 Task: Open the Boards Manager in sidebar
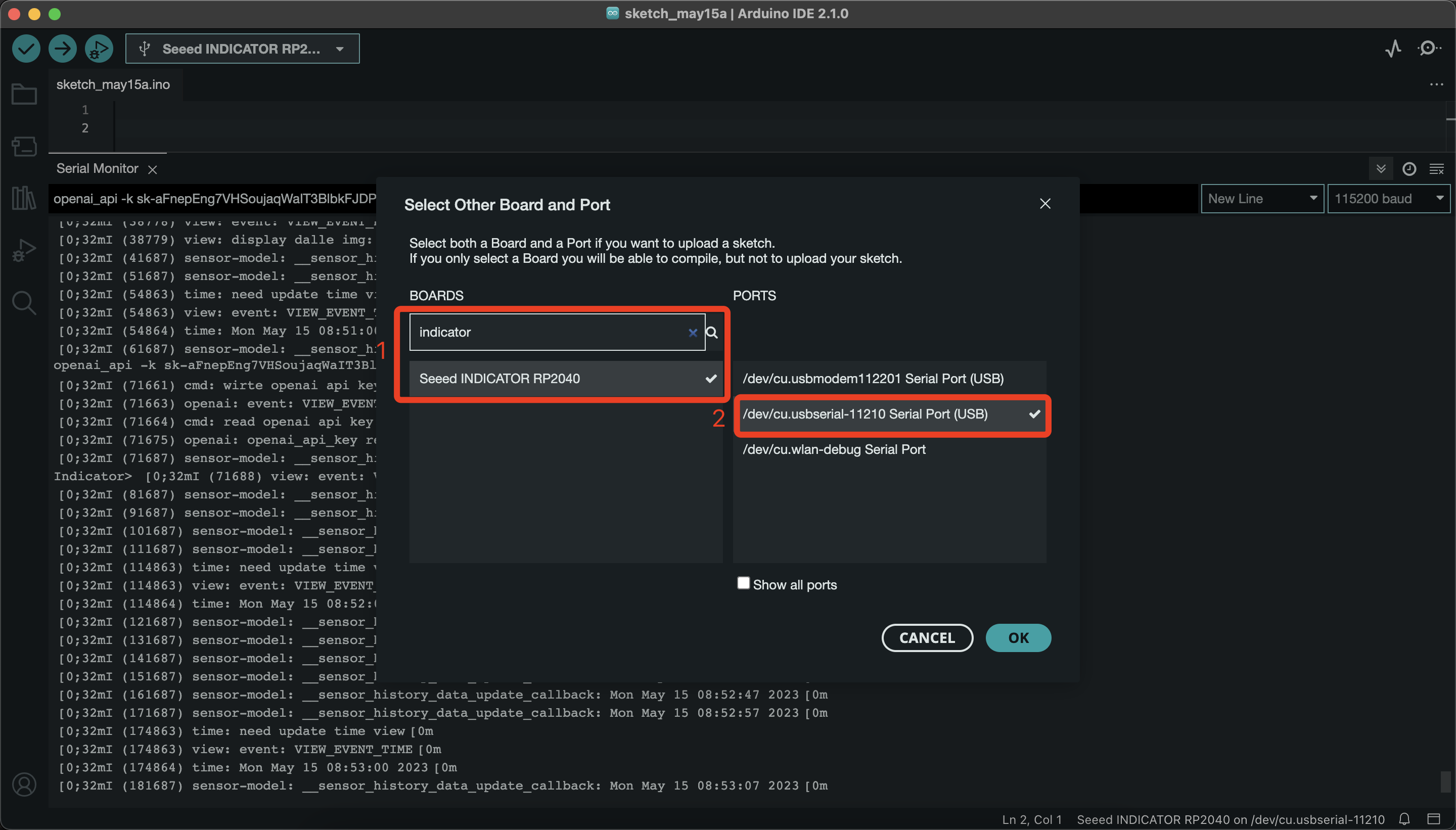point(24,146)
